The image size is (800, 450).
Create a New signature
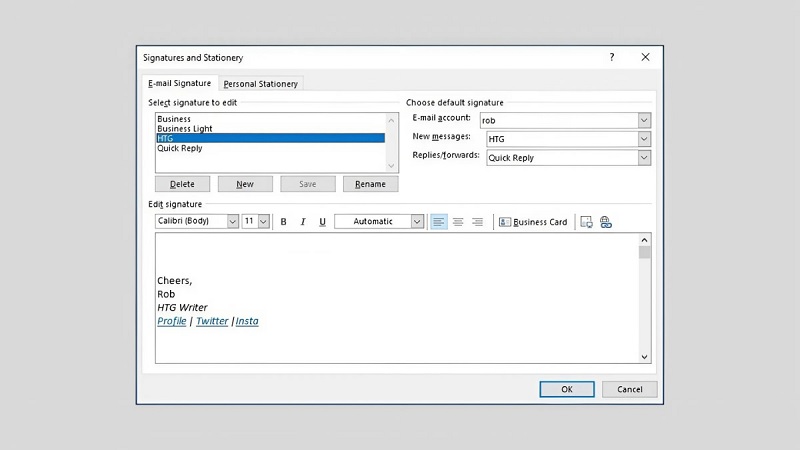click(x=245, y=184)
